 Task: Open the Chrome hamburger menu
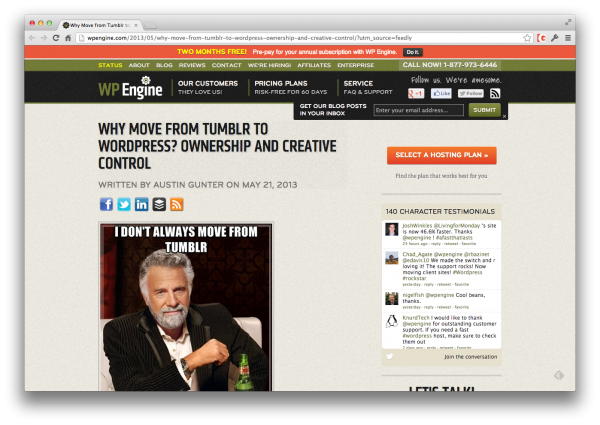coord(568,38)
